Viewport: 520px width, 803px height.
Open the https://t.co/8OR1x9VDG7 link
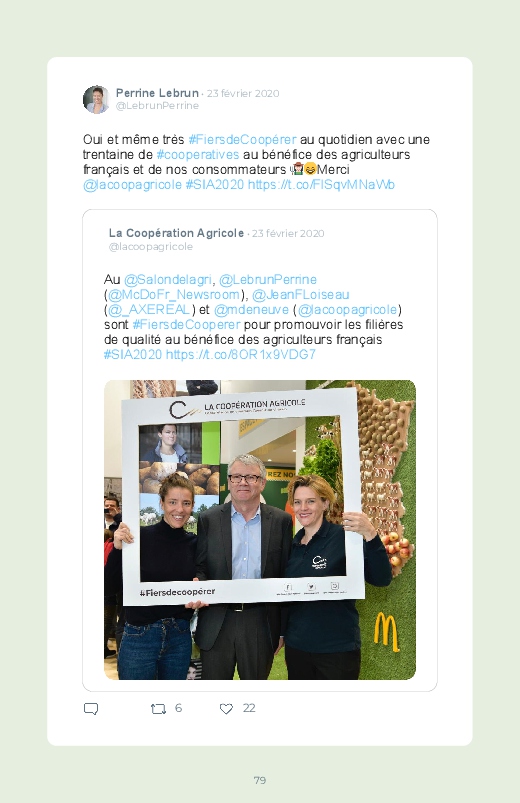pyautogui.click(x=241, y=354)
